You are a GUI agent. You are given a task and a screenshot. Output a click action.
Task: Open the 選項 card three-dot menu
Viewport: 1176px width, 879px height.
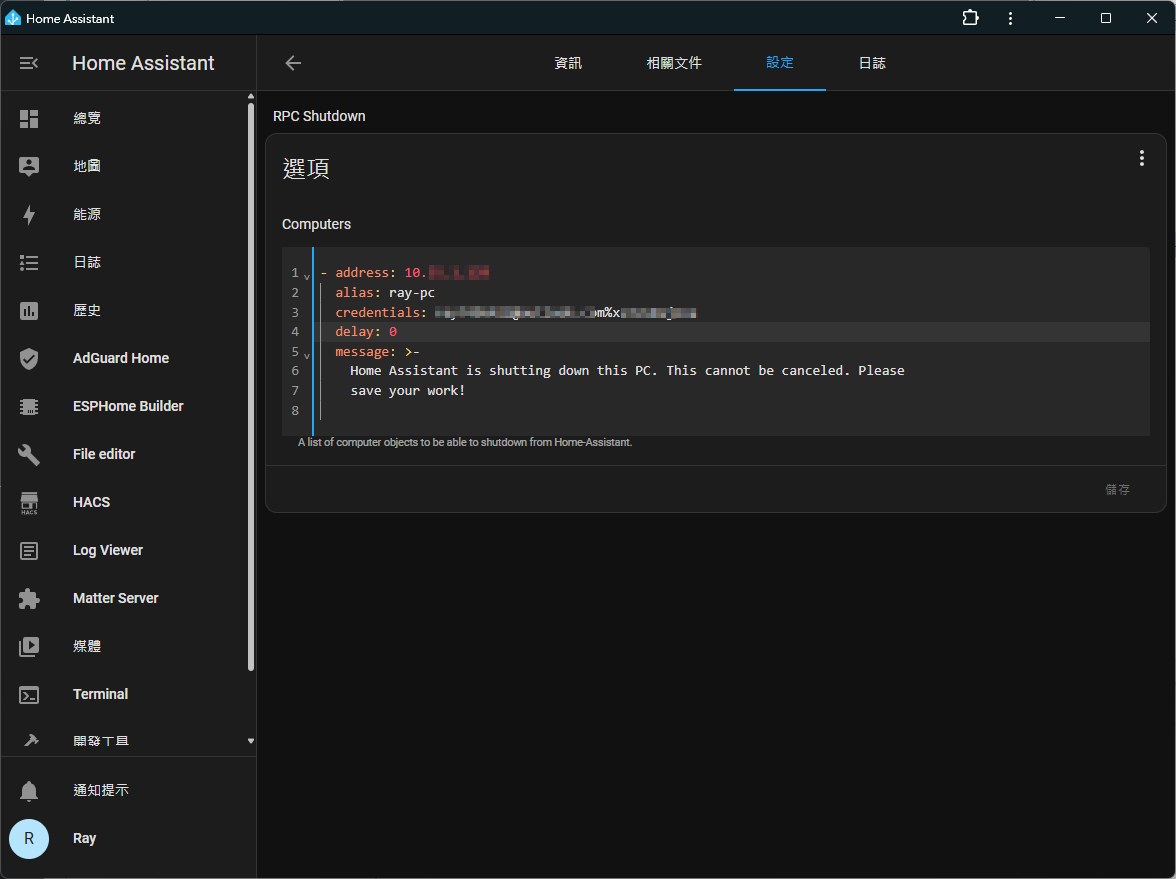[x=1142, y=158]
